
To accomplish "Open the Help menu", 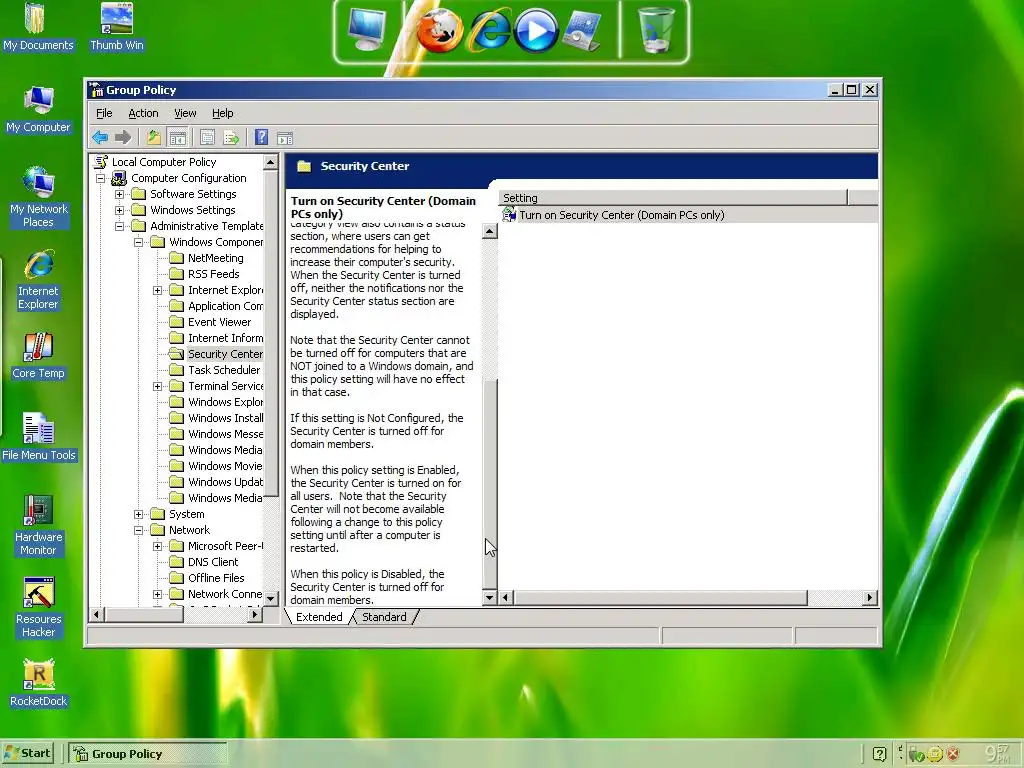I will 223,113.
